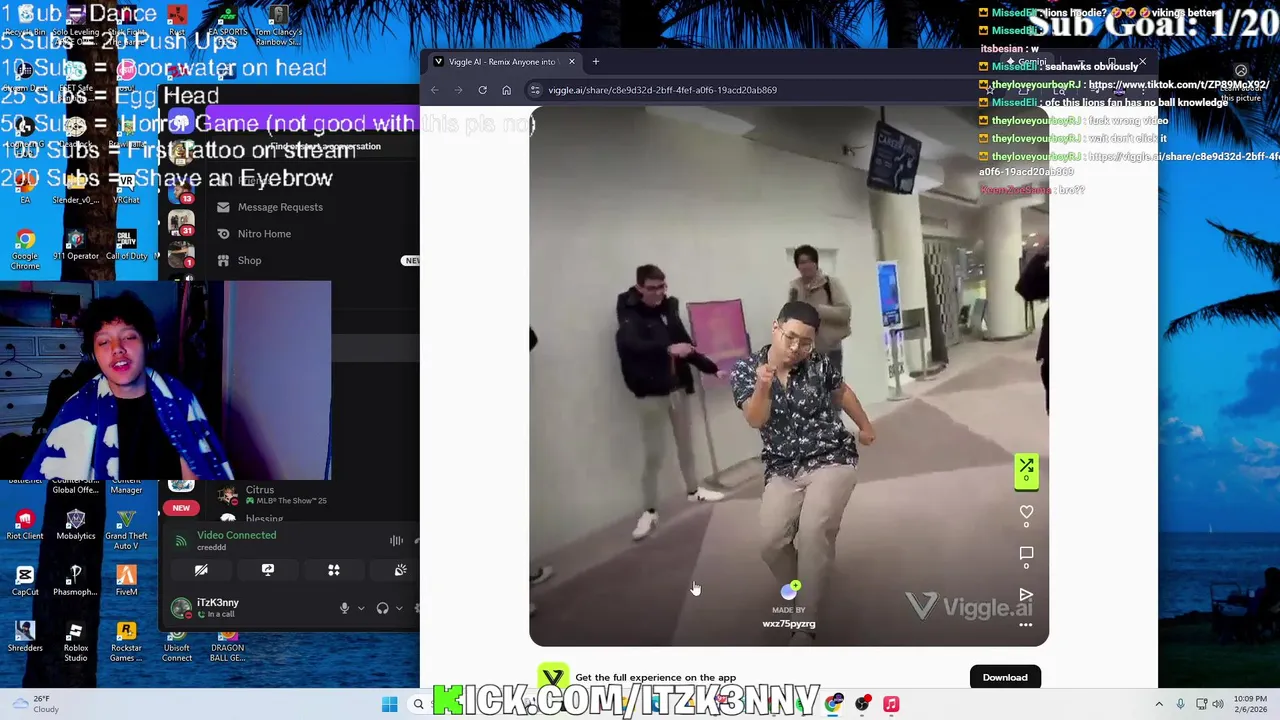Open Discord home direct messages icon
This screenshot has height=720, width=1280.
point(181,123)
